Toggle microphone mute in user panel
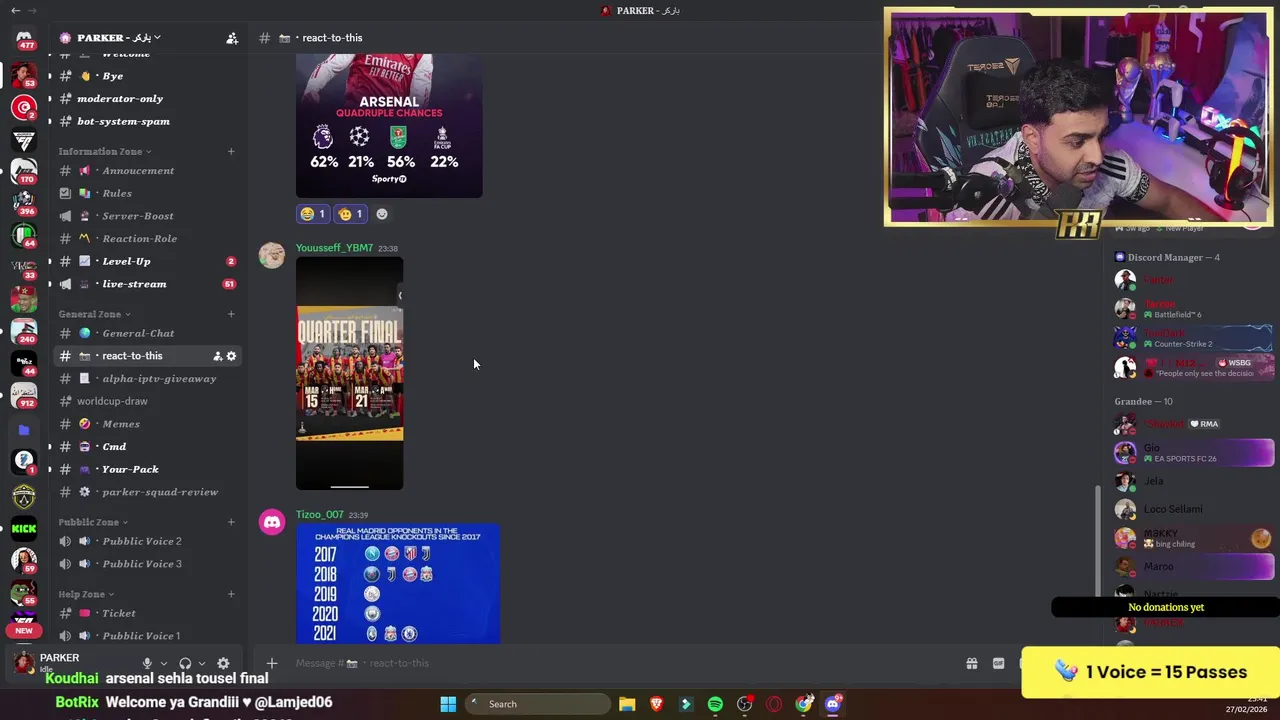The width and height of the screenshot is (1280, 720). (147, 663)
